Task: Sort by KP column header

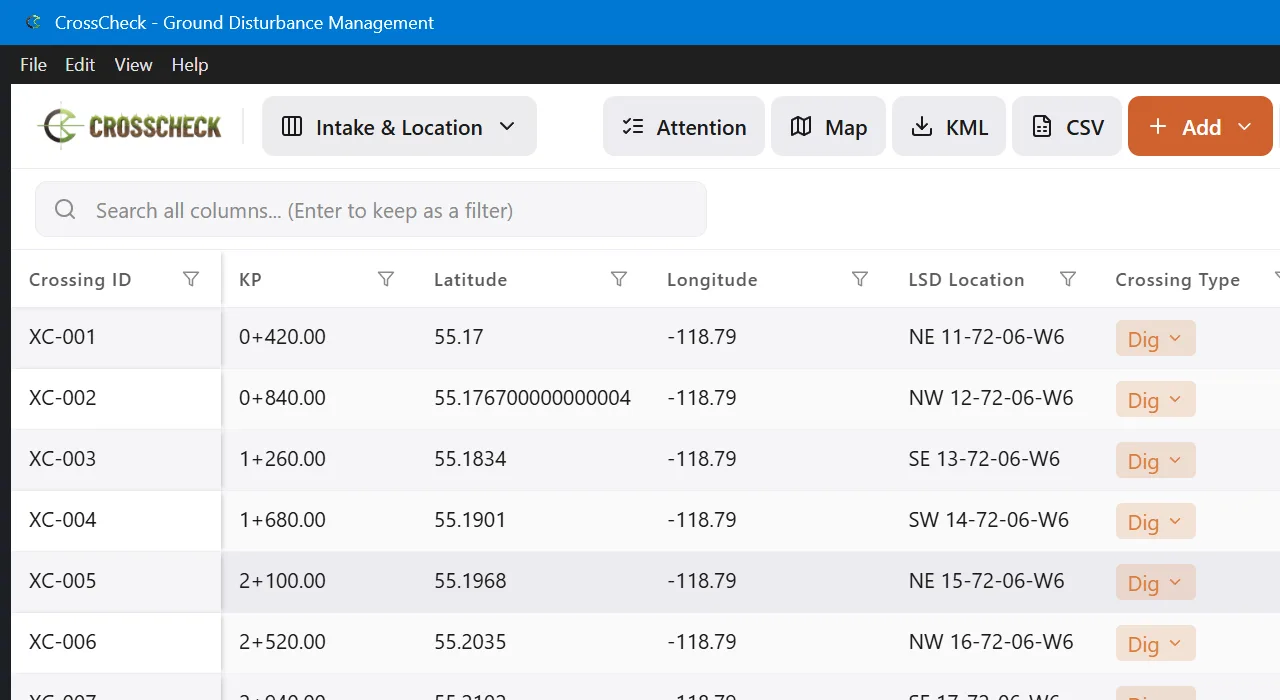Action: [x=250, y=279]
